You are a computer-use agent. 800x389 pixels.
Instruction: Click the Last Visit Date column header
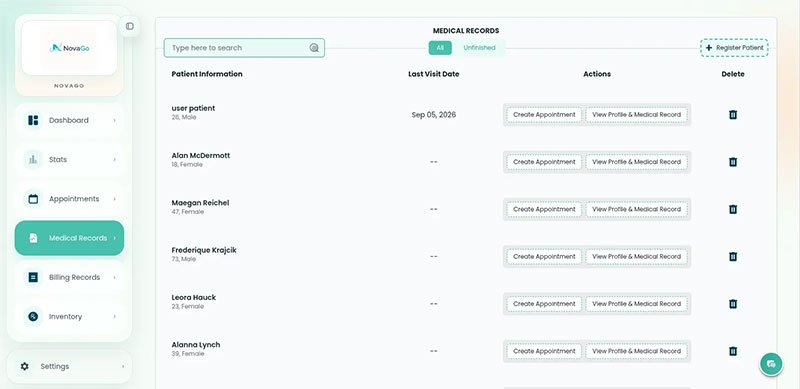coord(434,74)
